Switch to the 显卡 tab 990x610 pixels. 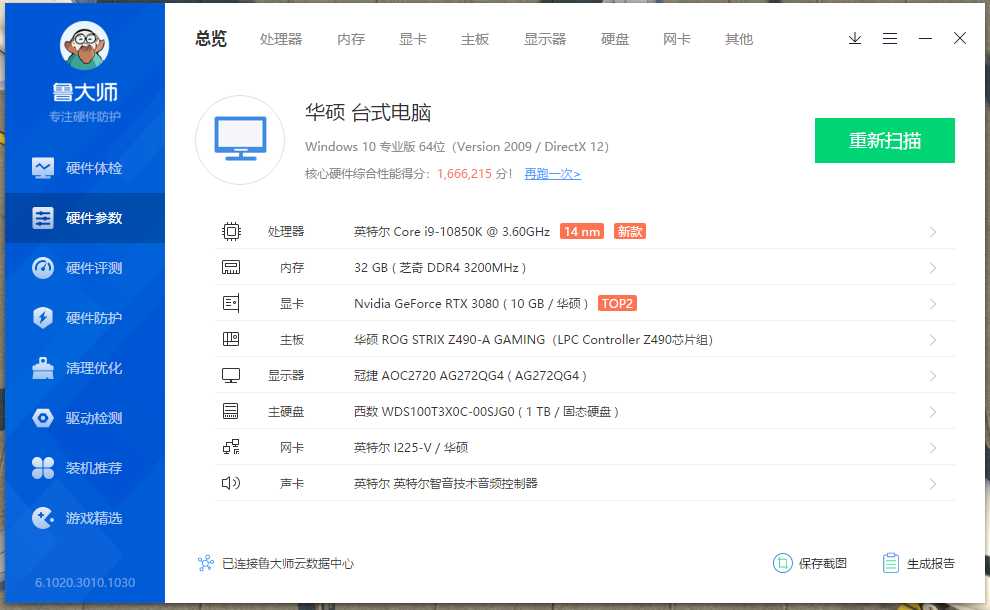[x=413, y=39]
